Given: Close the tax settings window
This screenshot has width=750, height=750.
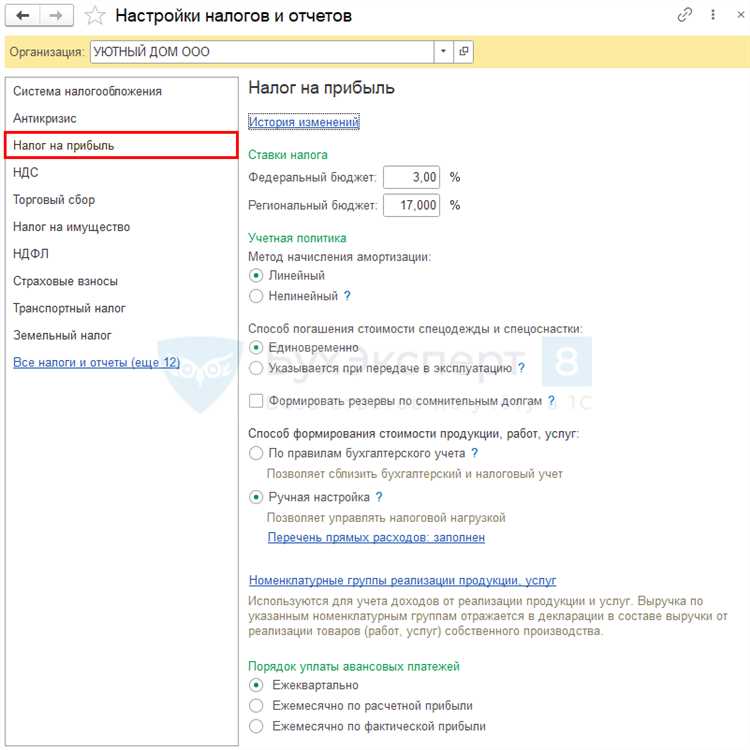Looking at the screenshot, I should (x=740, y=15).
